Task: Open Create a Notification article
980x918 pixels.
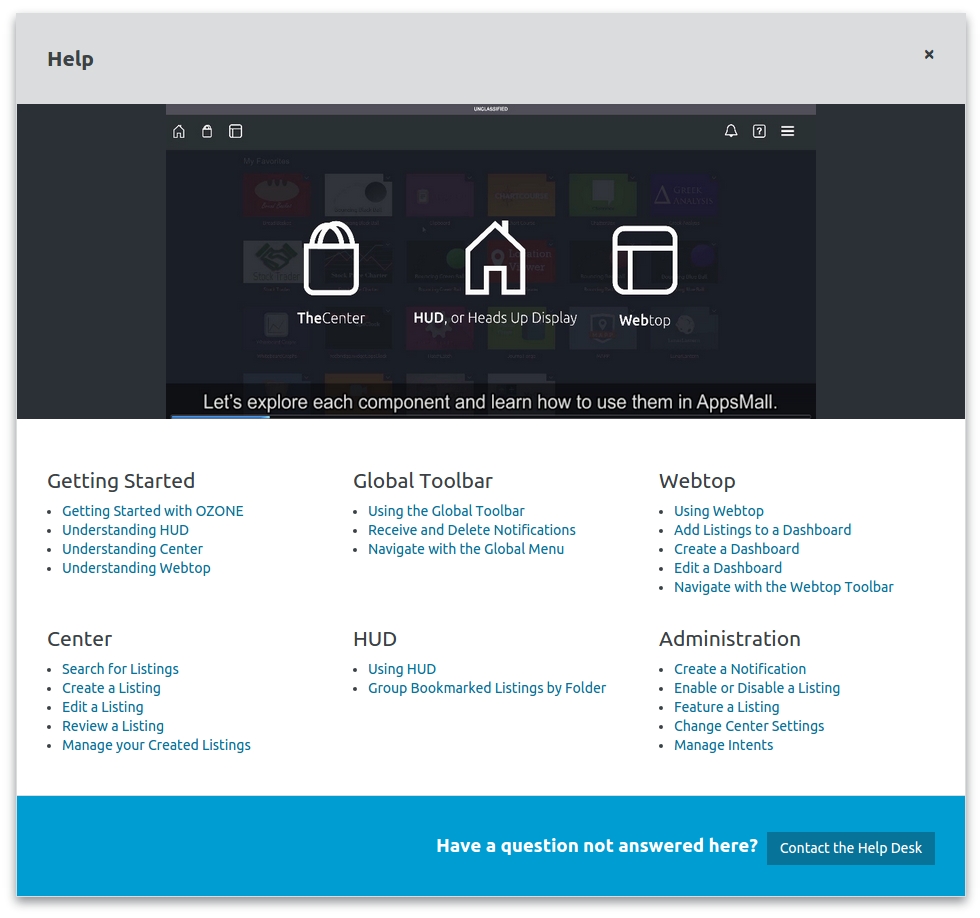Action: click(x=740, y=669)
